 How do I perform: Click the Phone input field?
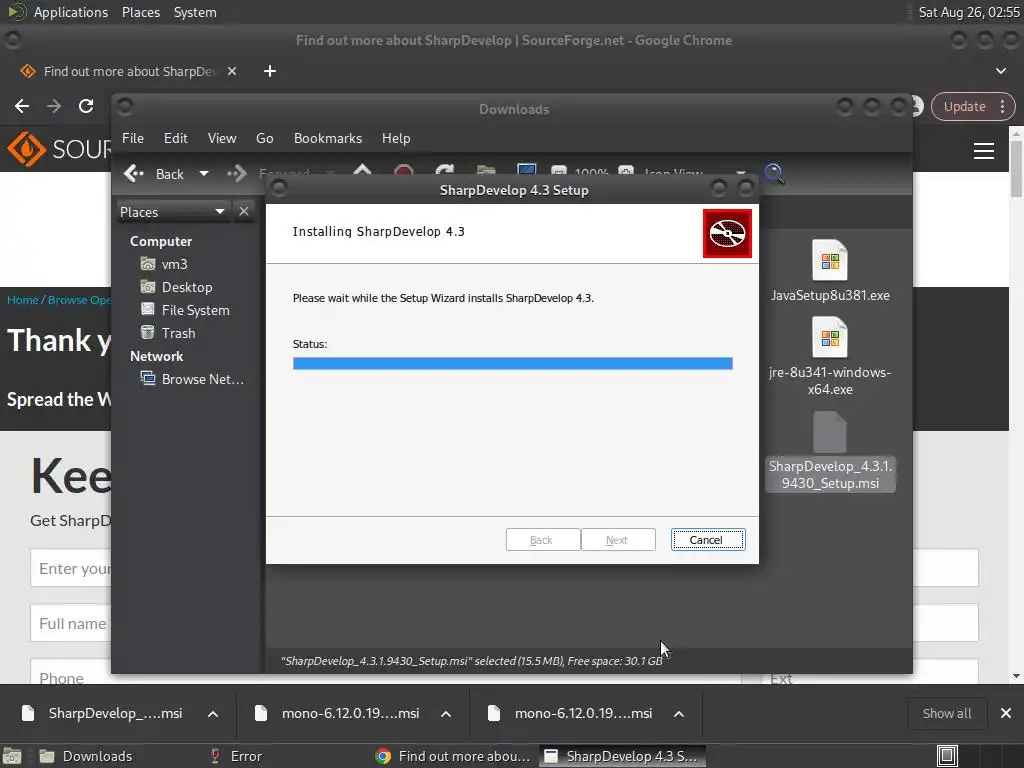(71, 673)
